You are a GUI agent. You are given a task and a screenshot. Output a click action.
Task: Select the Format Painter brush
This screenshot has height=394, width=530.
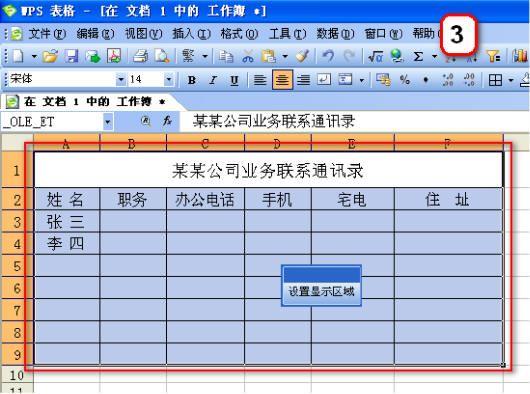coord(302,56)
